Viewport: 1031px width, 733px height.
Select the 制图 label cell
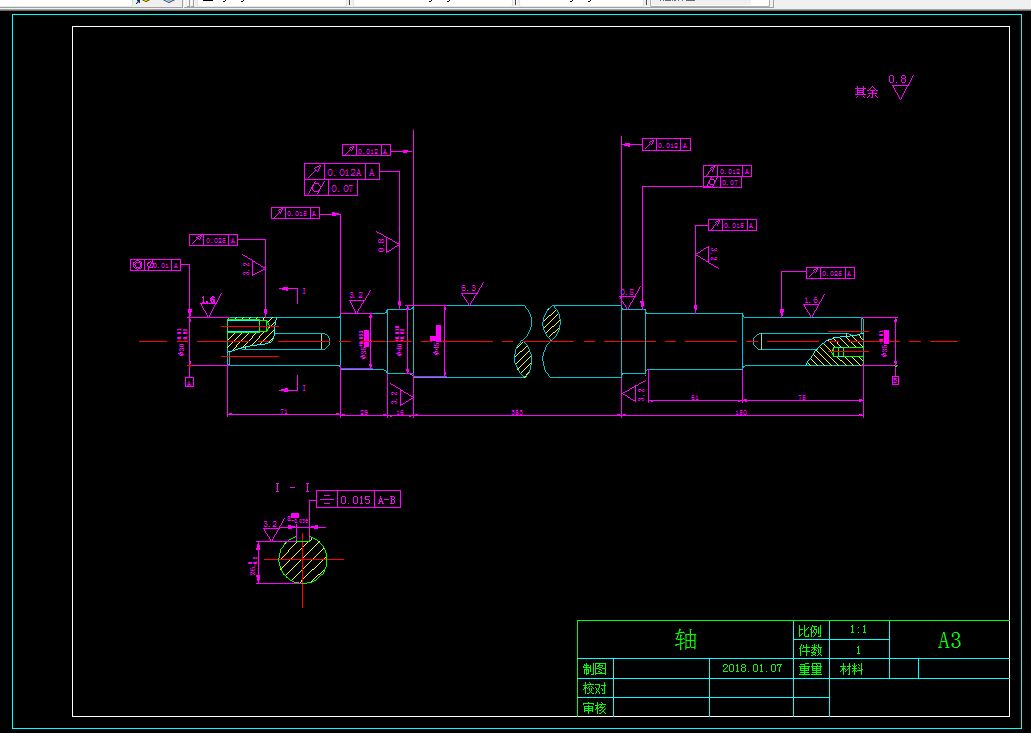point(595,669)
